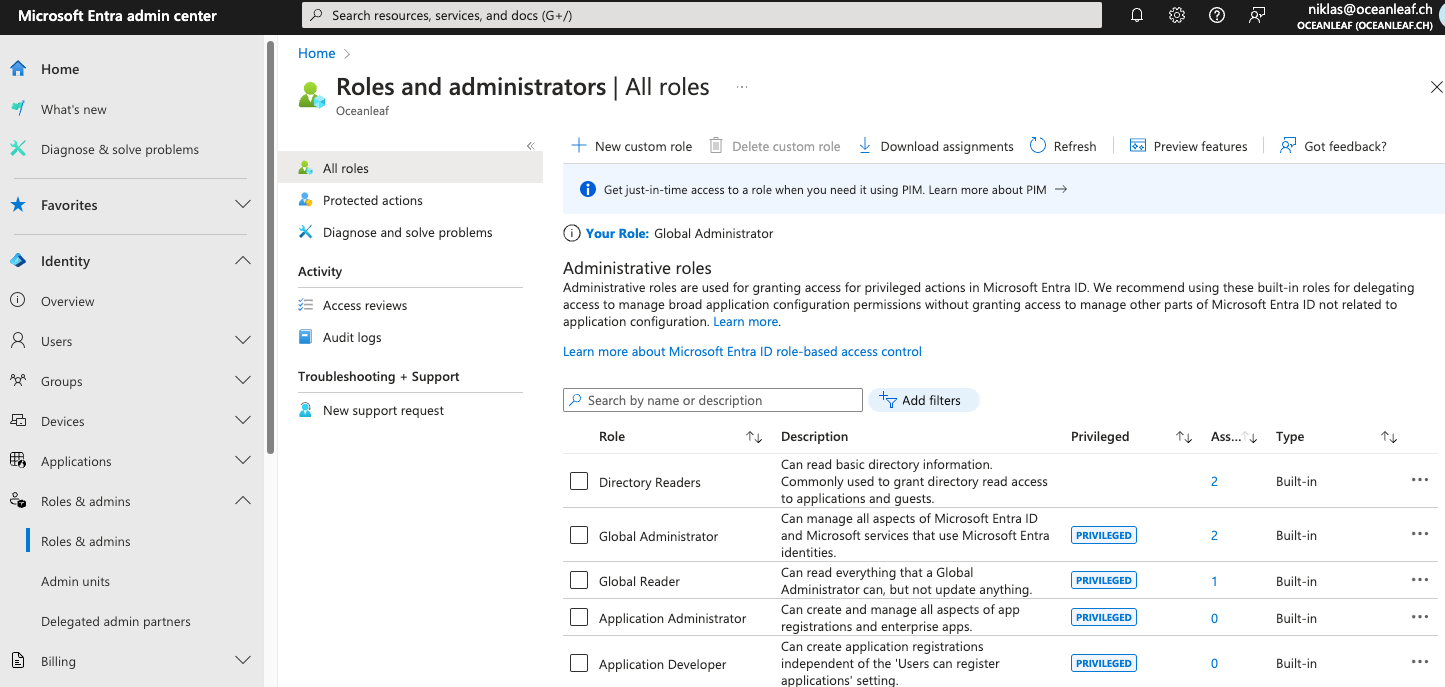The width and height of the screenshot is (1445, 687).
Task: Open the Microsoft Entra ID RBAC learn-more link
Action: click(x=742, y=351)
